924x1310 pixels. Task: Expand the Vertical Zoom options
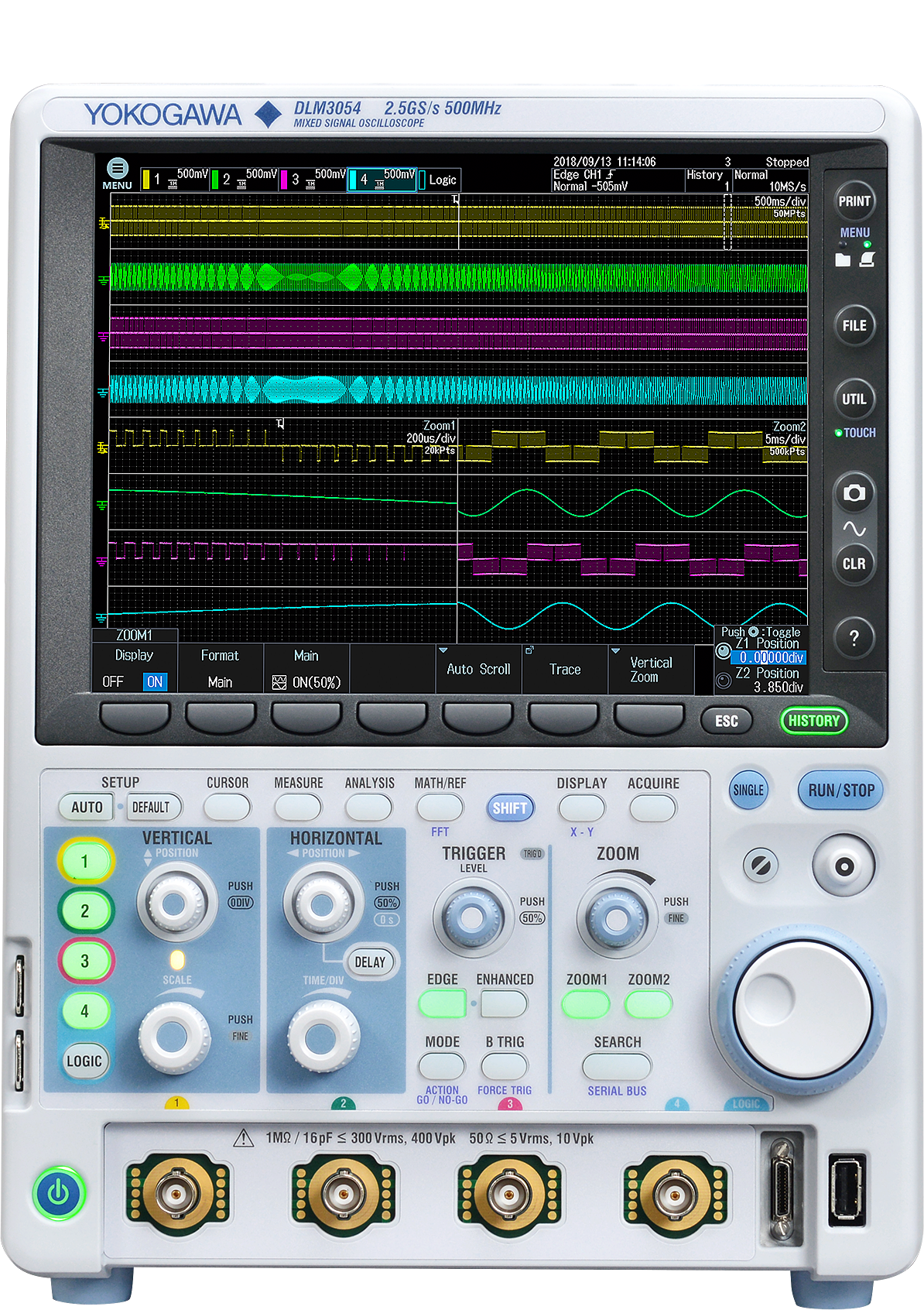point(650,670)
